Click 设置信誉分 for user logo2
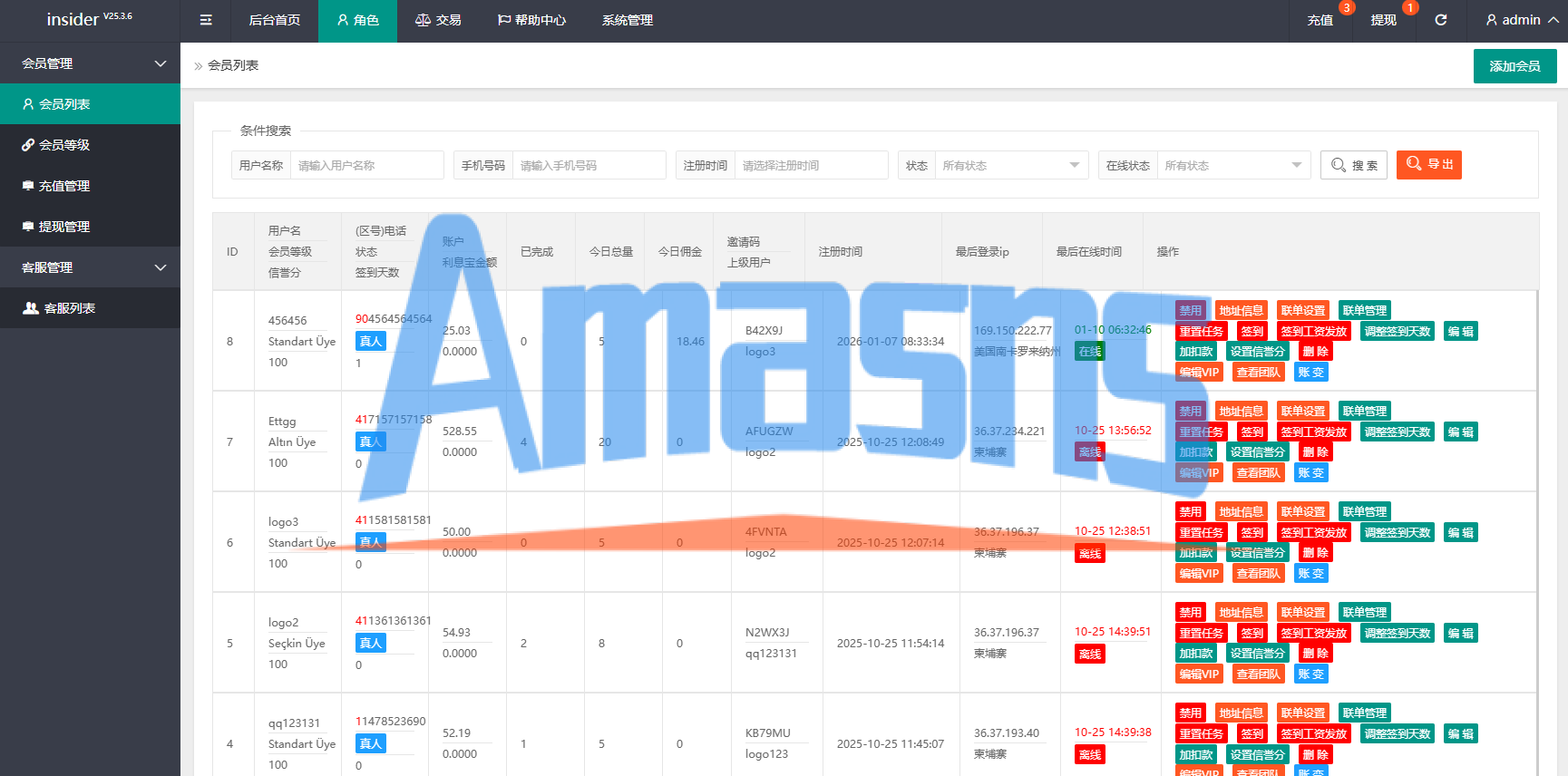 [1258, 653]
